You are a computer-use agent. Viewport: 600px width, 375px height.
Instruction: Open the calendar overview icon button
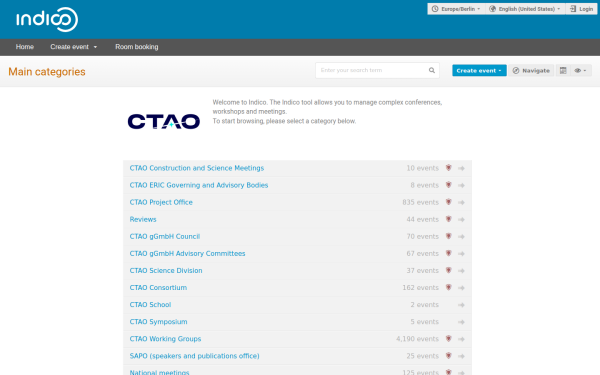[563, 70]
